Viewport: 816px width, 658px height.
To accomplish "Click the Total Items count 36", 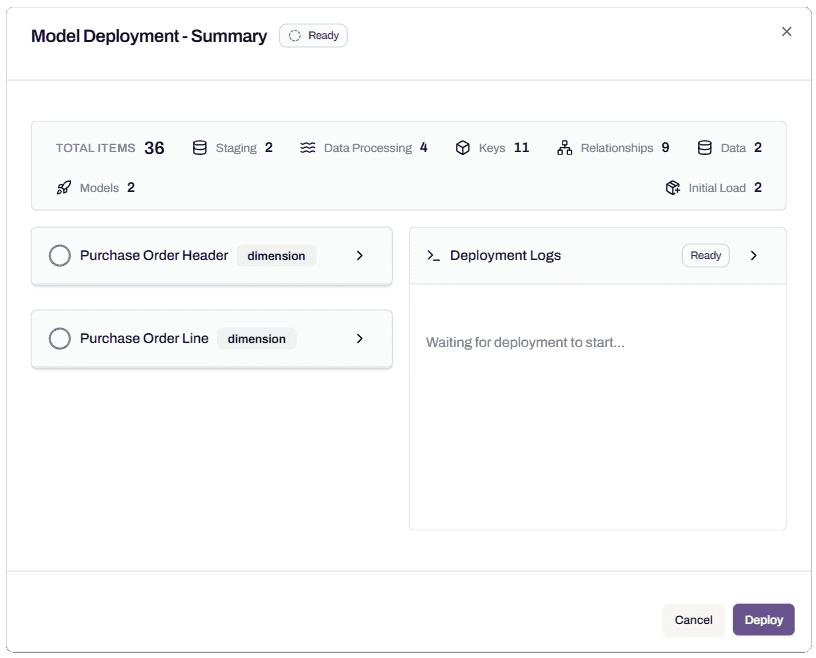I will pyautogui.click(x=155, y=148).
